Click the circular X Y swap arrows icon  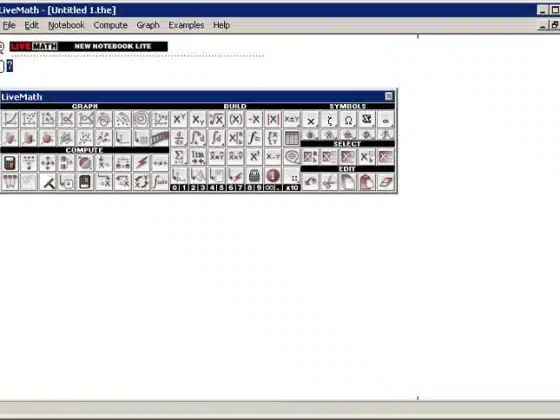click(x=141, y=182)
